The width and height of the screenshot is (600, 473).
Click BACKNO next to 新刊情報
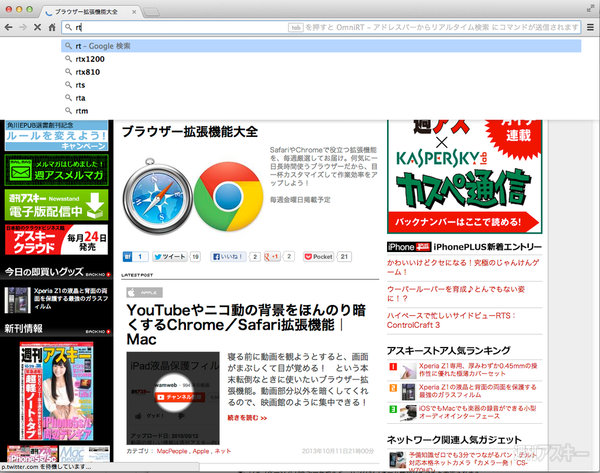pos(98,331)
